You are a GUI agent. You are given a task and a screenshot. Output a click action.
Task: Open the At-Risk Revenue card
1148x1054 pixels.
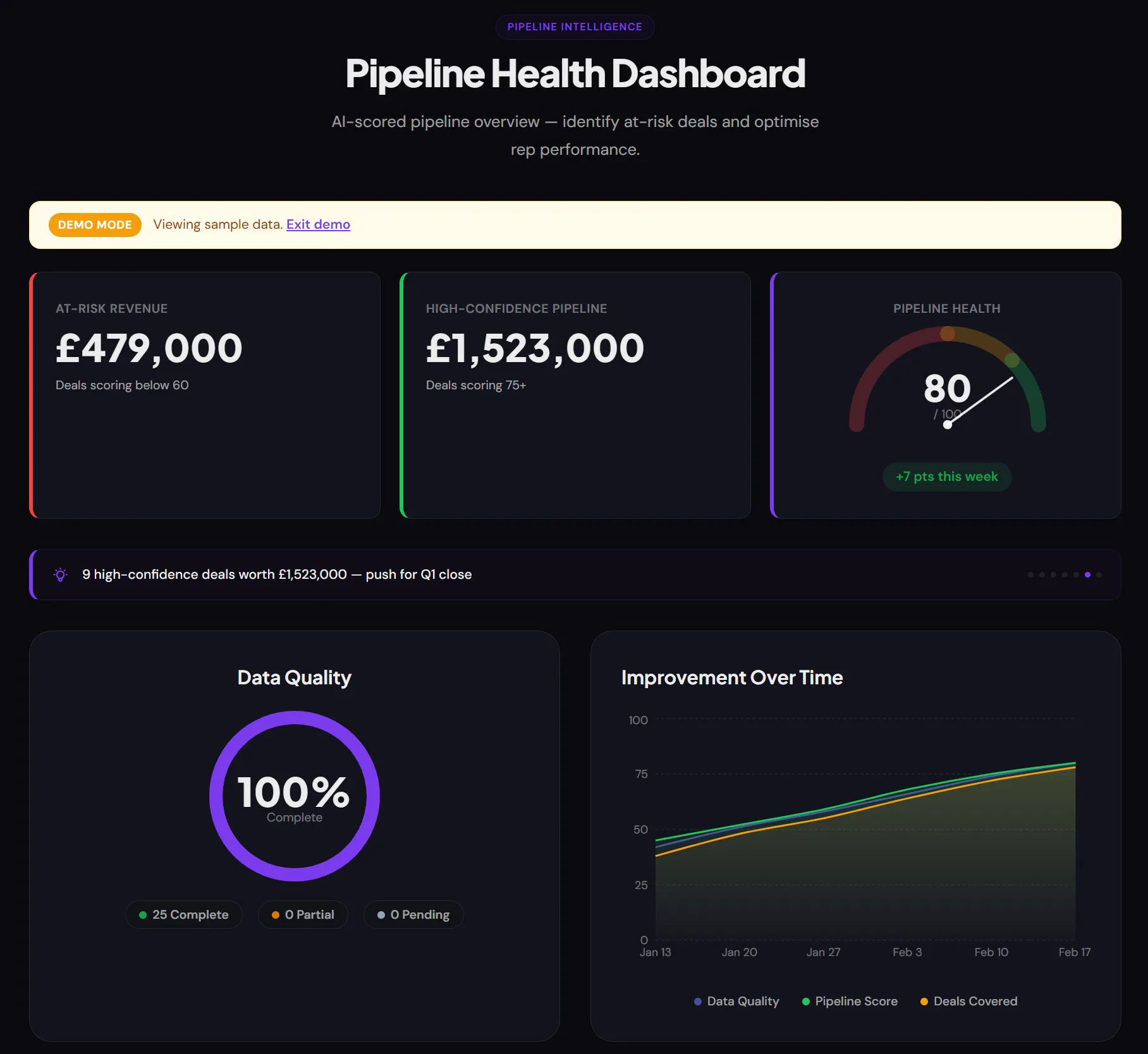pyautogui.click(x=205, y=396)
